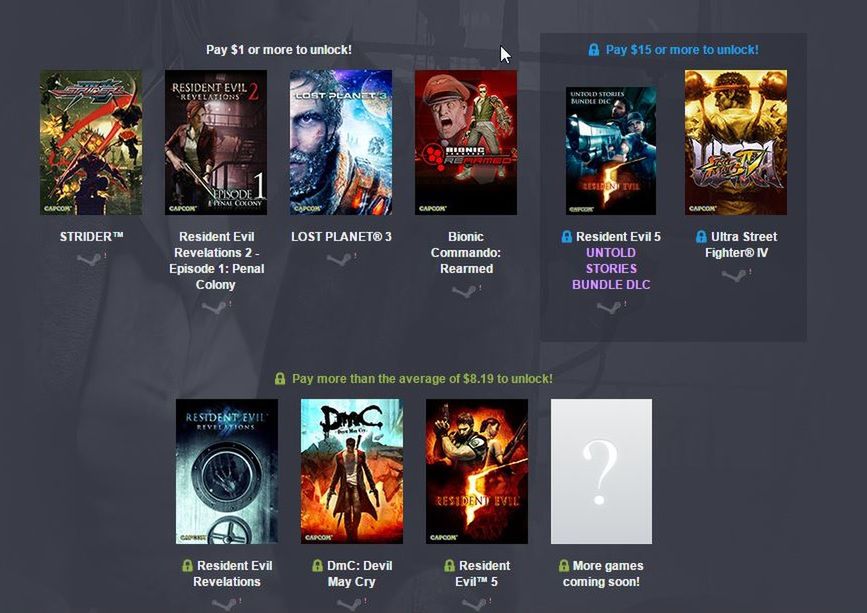The width and height of the screenshot is (867, 613).
Task: Open the DmC Devil May Cry cover
Action: coord(352,471)
